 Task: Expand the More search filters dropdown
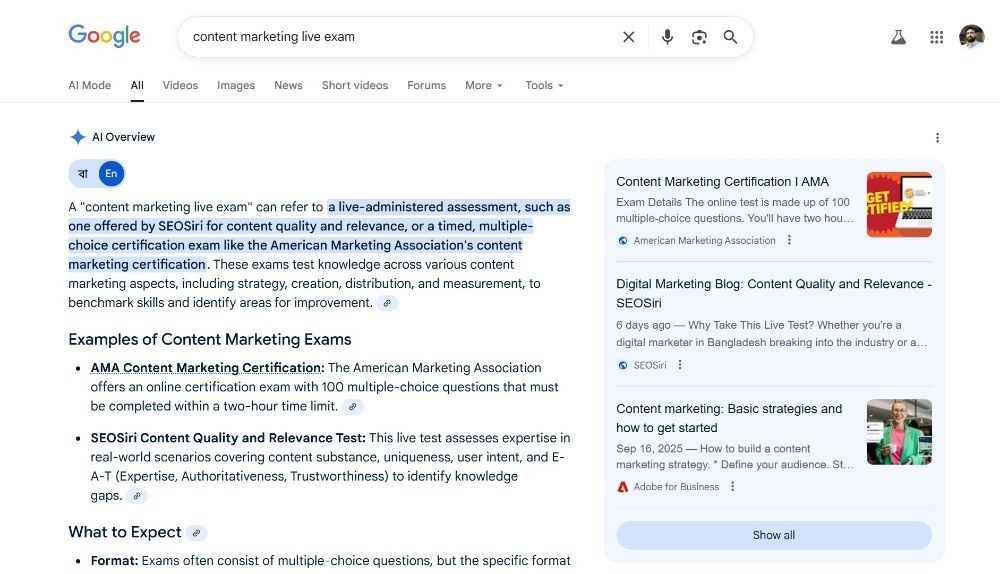pos(484,85)
